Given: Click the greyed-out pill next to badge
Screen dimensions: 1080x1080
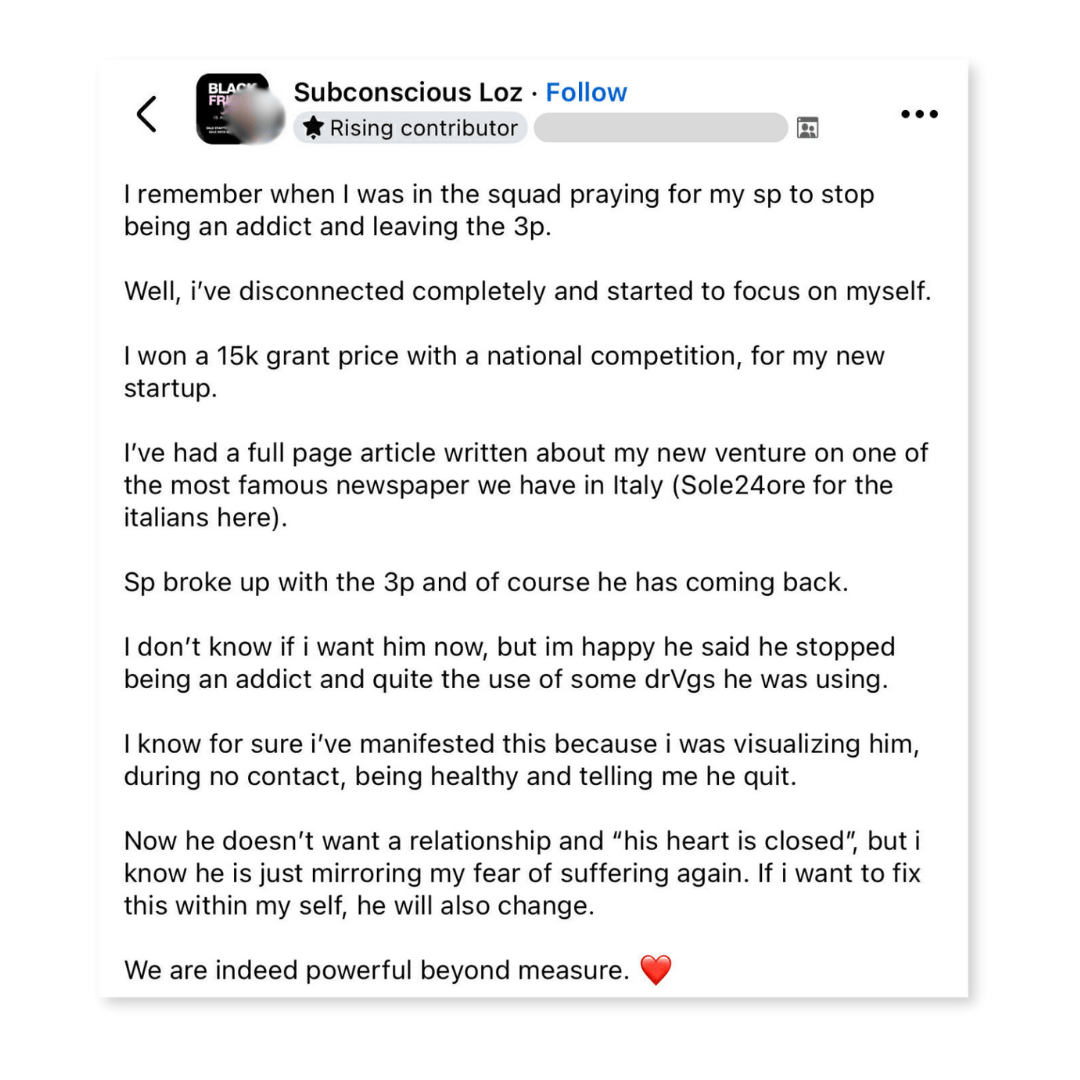Looking at the screenshot, I should pyautogui.click(x=661, y=128).
